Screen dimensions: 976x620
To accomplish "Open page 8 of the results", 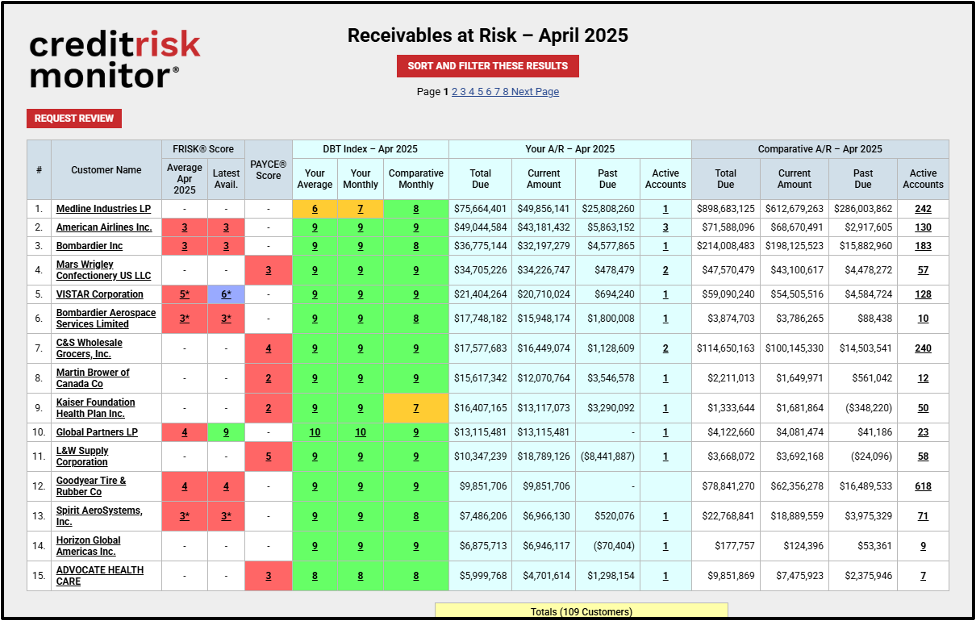I will coord(505,92).
